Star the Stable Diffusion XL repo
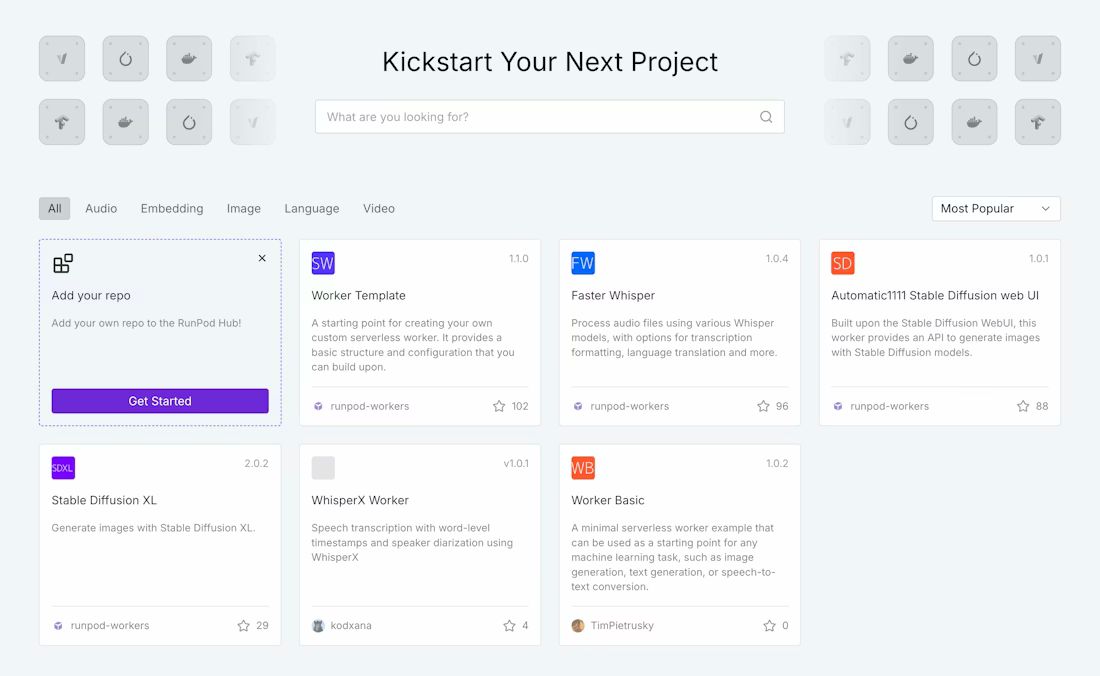 click(243, 626)
